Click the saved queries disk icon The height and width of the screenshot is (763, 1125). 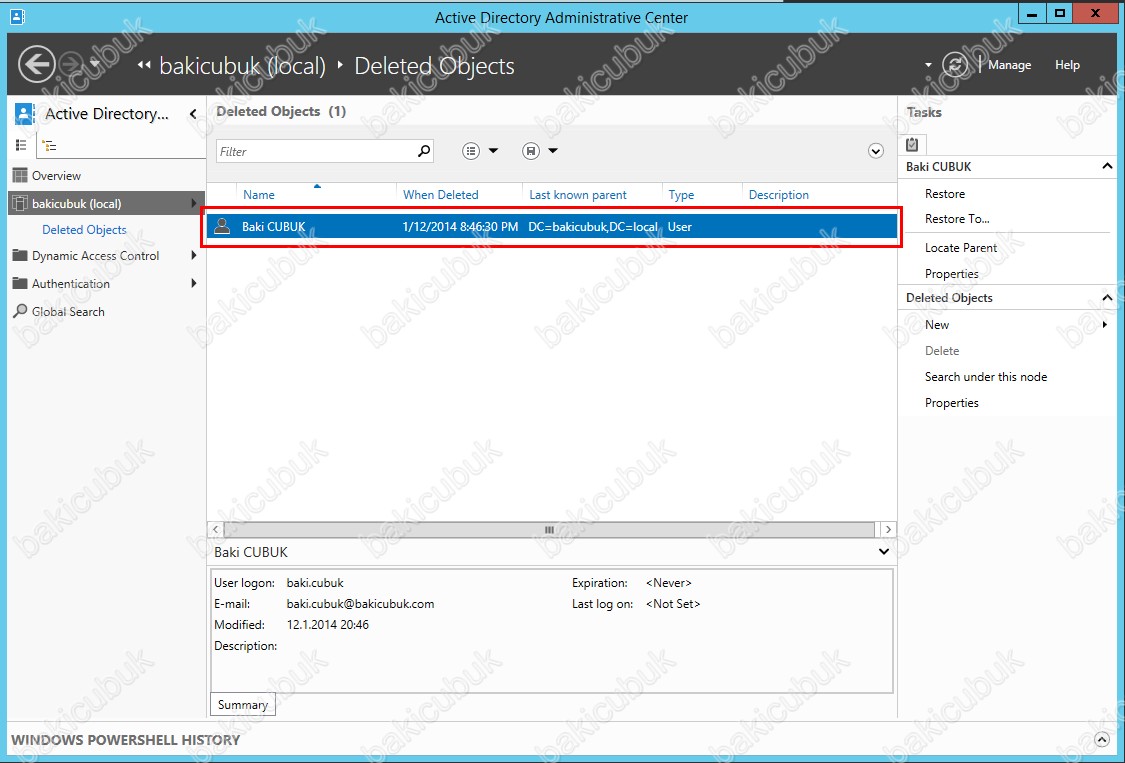tap(530, 151)
